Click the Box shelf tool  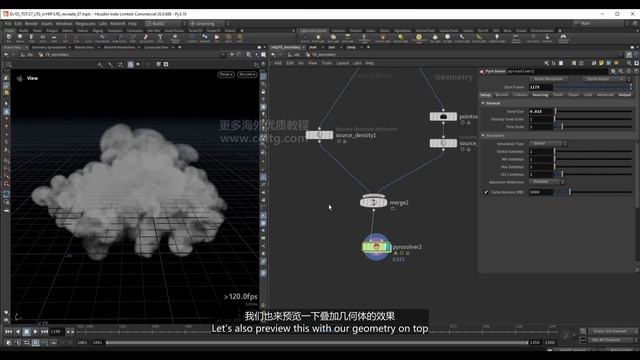pos(9,38)
